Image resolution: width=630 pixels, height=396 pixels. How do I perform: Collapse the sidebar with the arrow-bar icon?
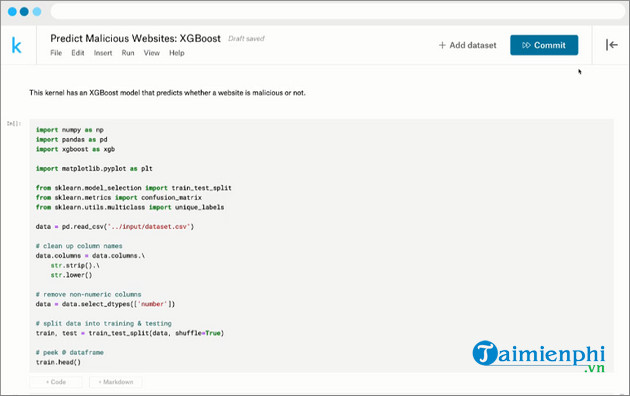(612, 45)
